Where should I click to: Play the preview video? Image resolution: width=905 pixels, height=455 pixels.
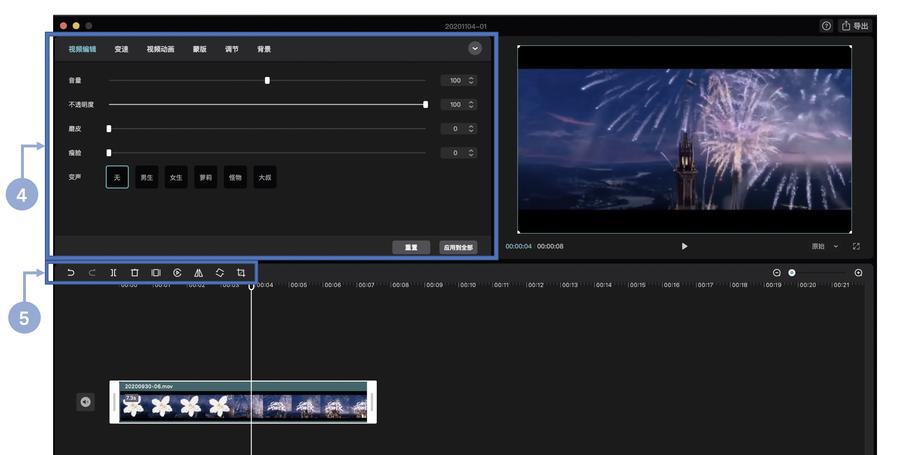tap(684, 246)
